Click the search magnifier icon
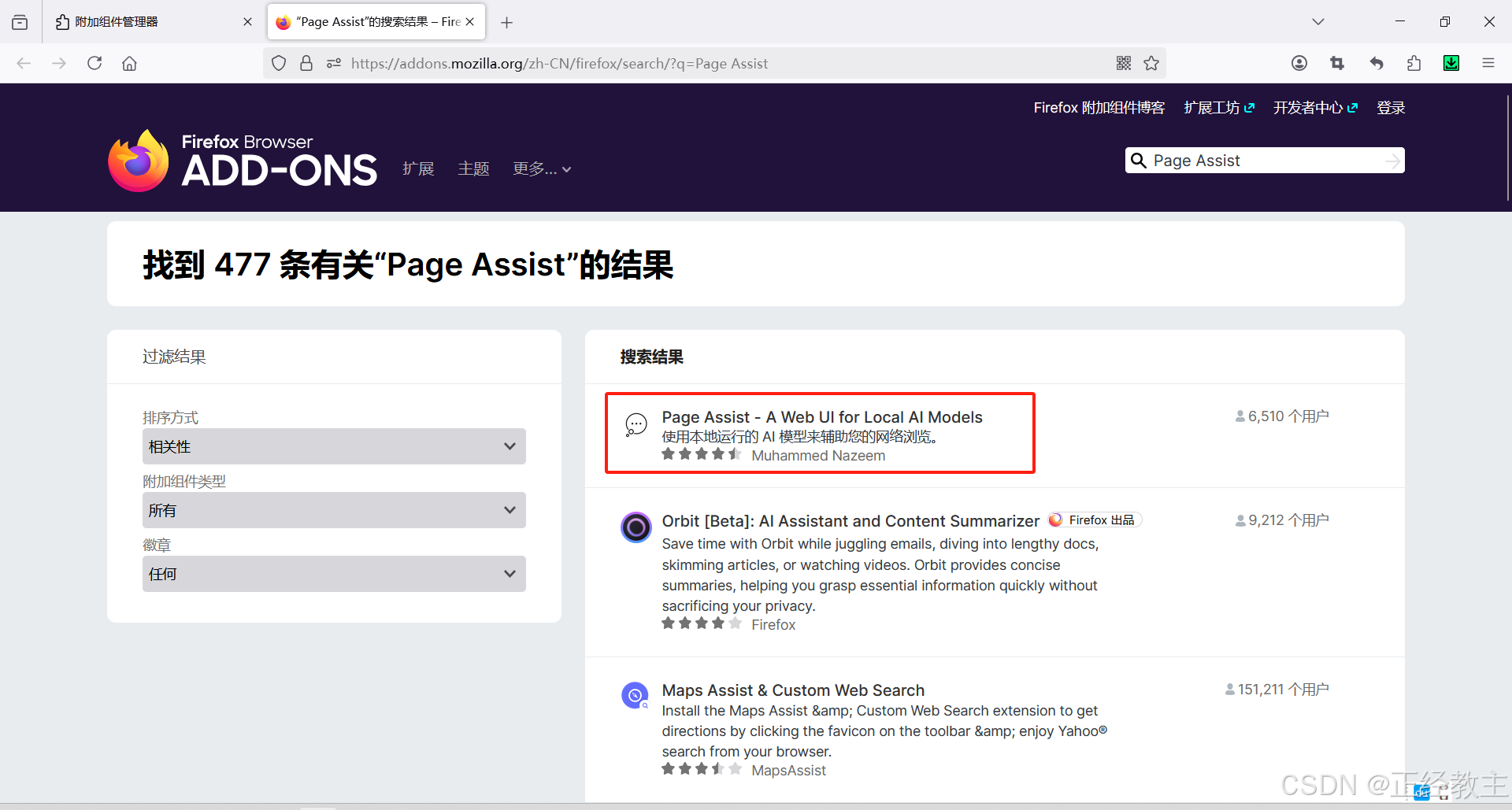Viewport: 1512px width, 810px height. click(1139, 161)
